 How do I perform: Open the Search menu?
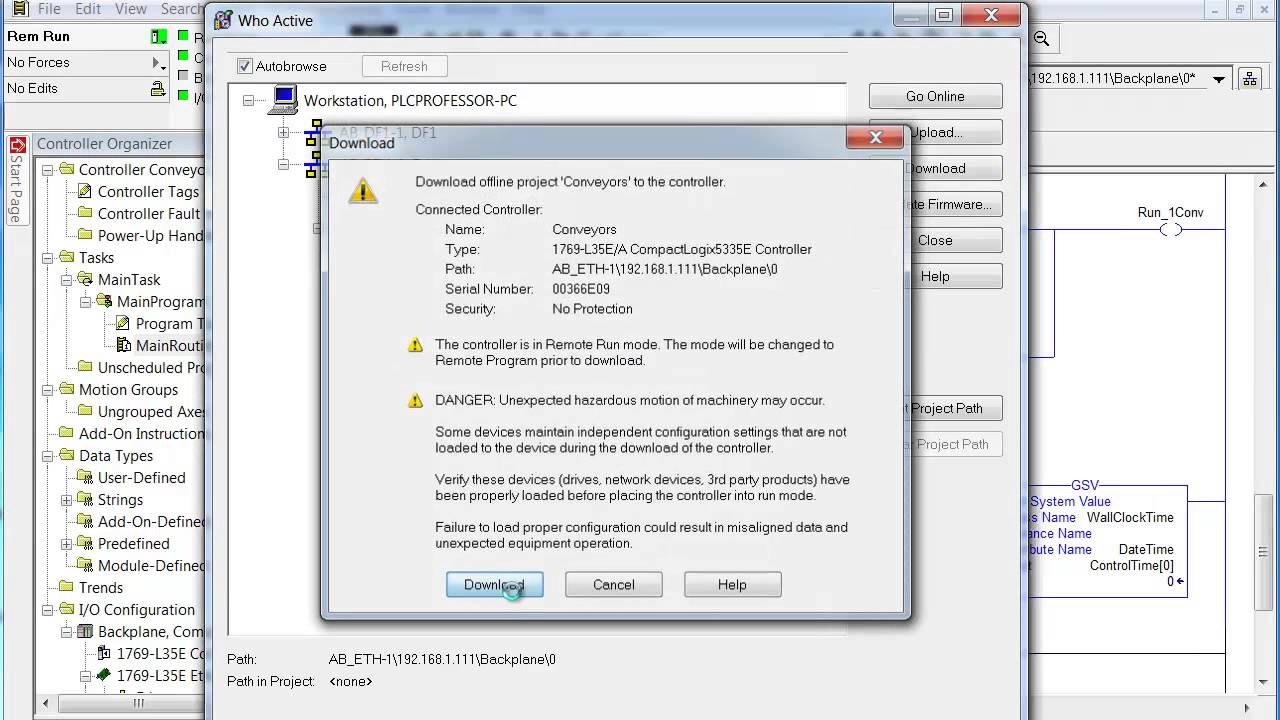click(x=181, y=9)
